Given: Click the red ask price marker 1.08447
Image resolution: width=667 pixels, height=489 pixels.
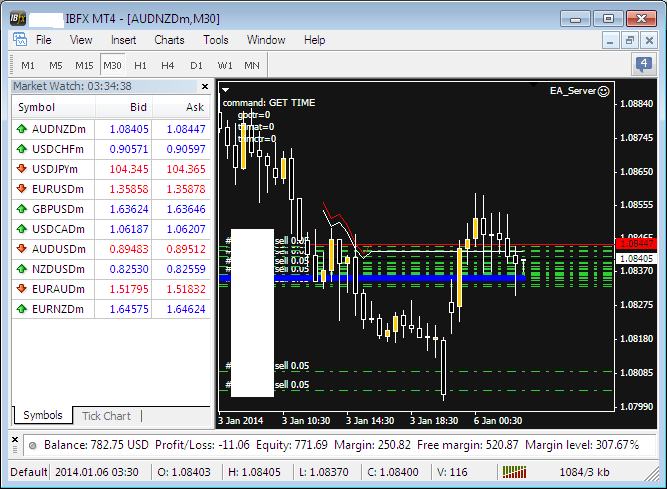Looking at the screenshot, I should 636,244.
